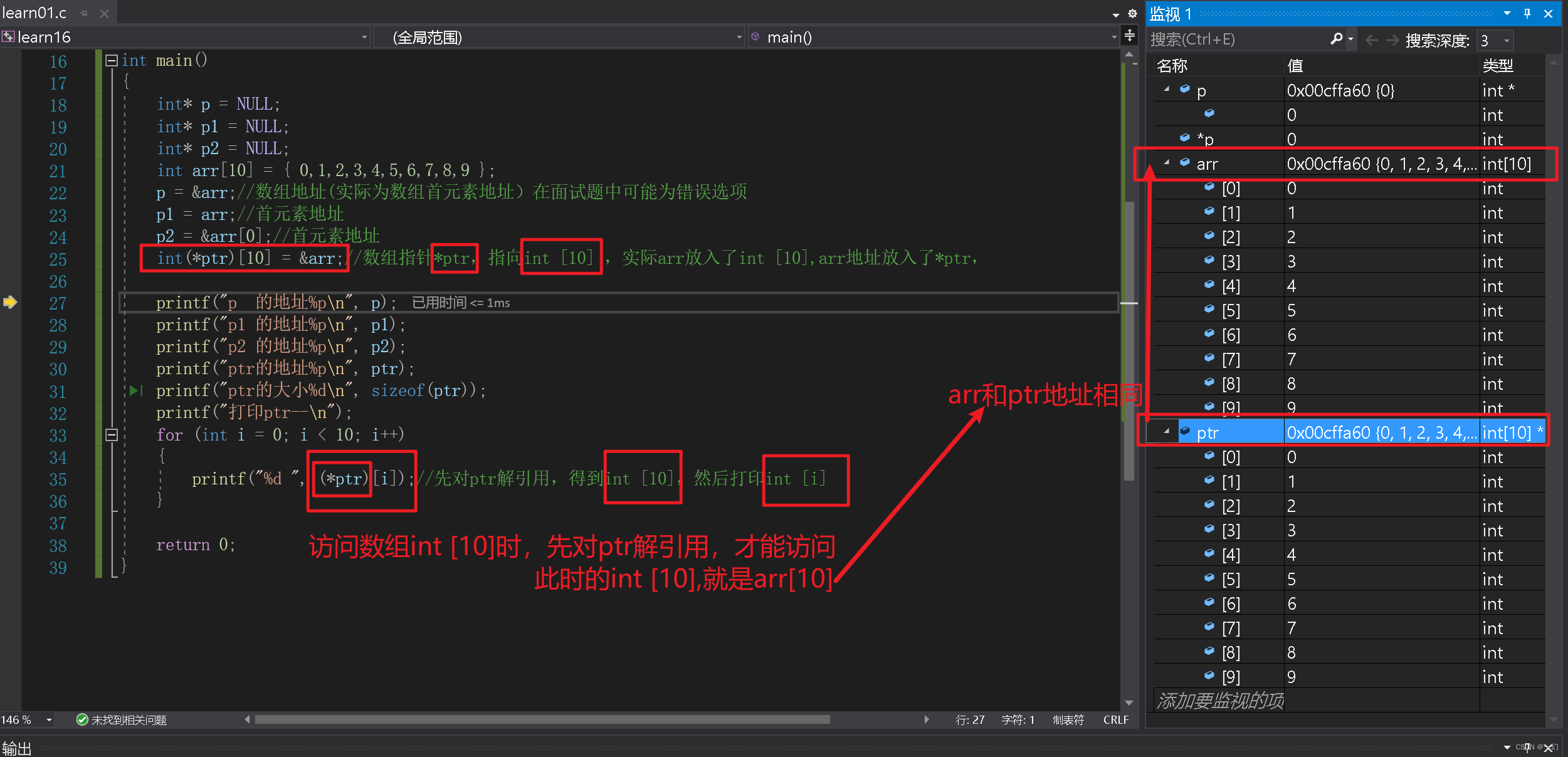The height and width of the screenshot is (757, 1568).
Task: Go to previous watch search result
Action: (1372, 40)
